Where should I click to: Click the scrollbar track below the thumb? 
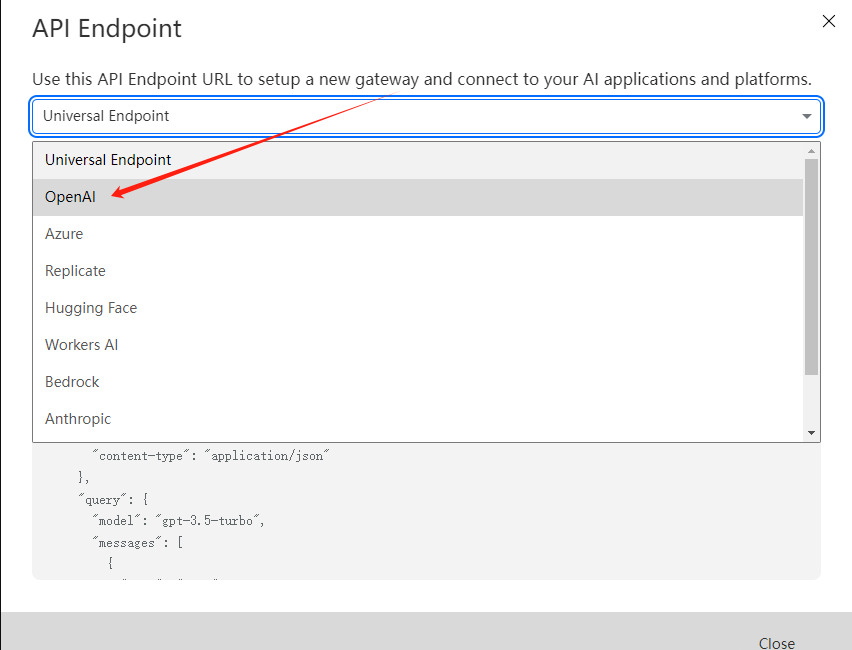click(x=811, y=400)
